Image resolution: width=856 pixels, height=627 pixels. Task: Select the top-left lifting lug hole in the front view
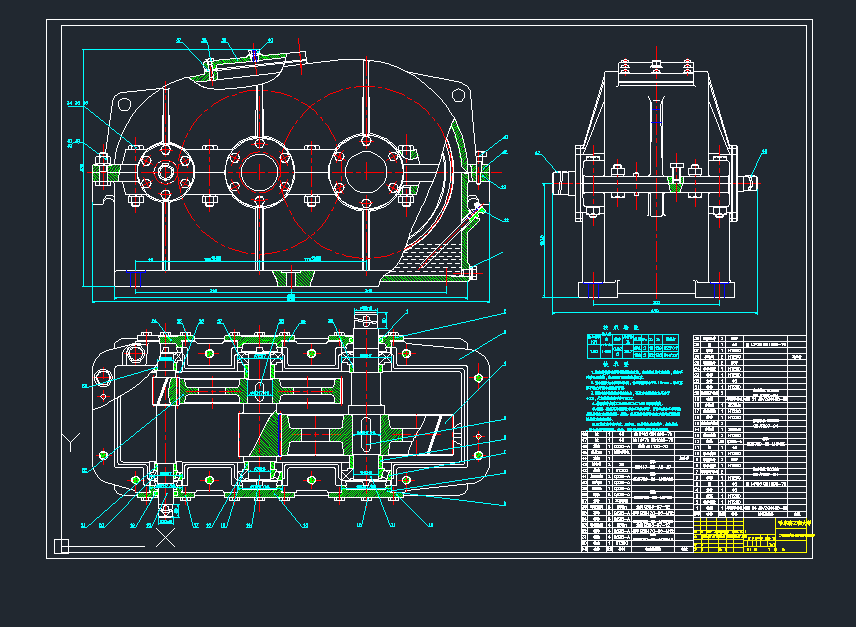pos(125,104)
